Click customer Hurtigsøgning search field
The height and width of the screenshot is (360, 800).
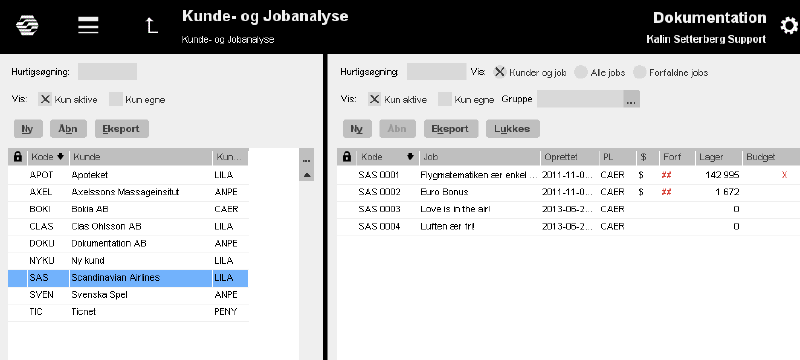(x=108, y=72)
